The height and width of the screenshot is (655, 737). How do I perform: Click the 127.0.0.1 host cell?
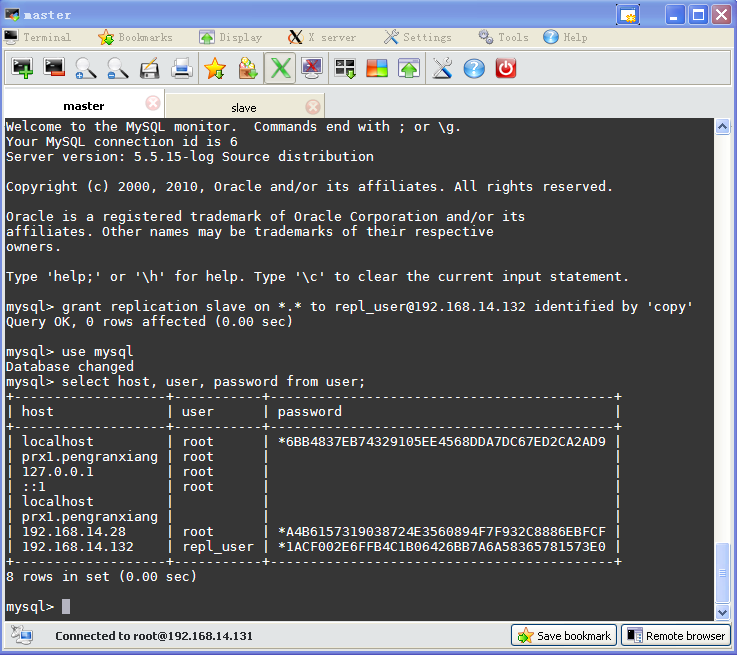(x=58, y=472)
